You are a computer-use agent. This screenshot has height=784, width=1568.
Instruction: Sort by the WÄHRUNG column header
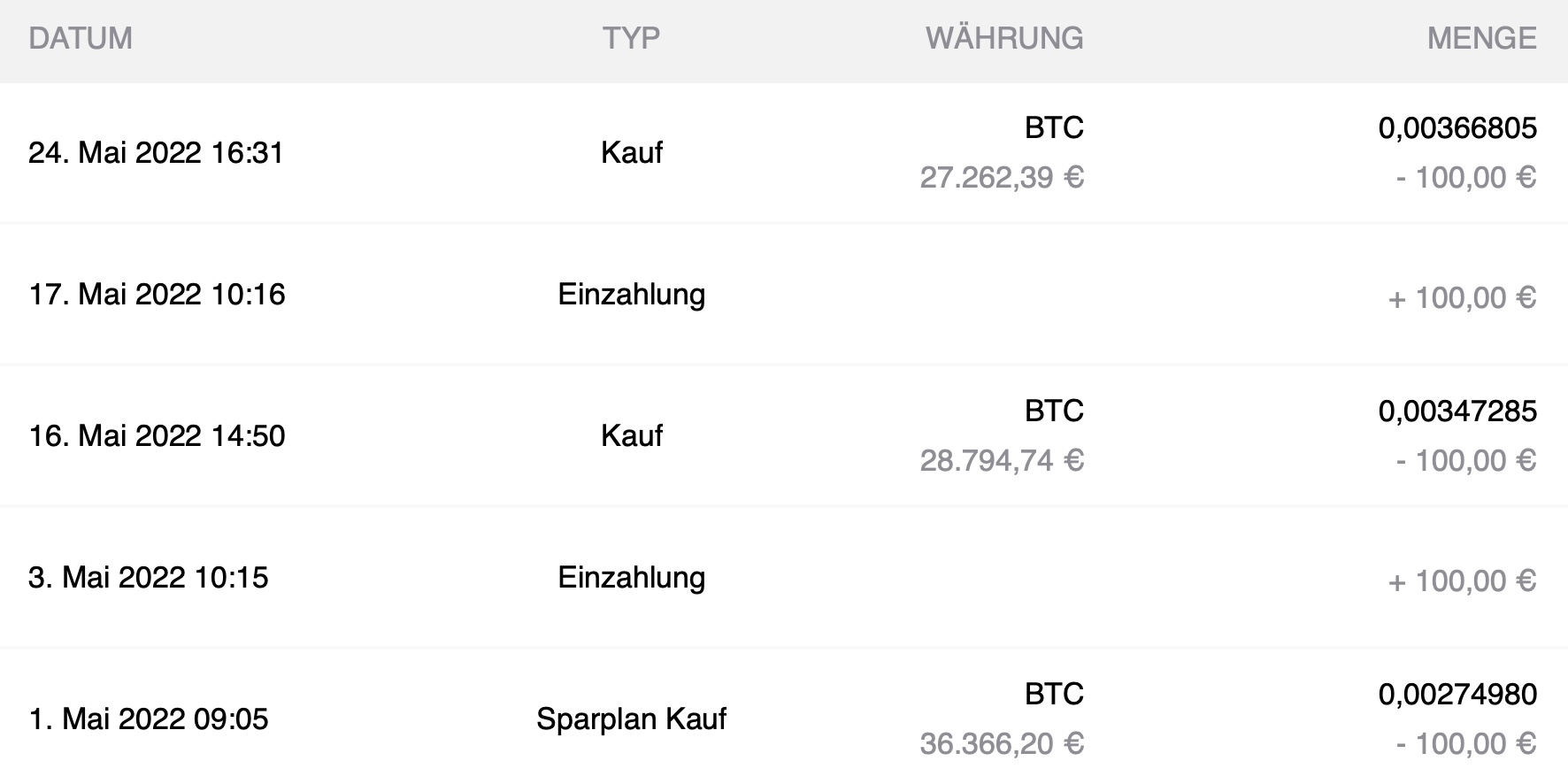(x=1004, y=38)
